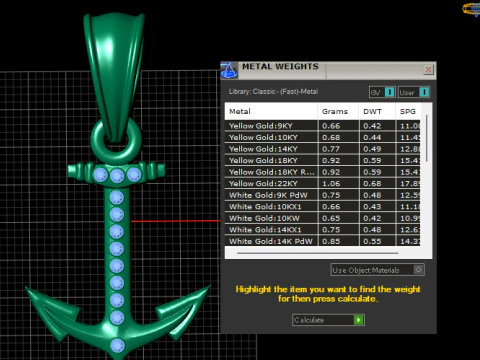Click the Calculate button
The height and width of the screenshot is (360, 480).
[328, 320]
